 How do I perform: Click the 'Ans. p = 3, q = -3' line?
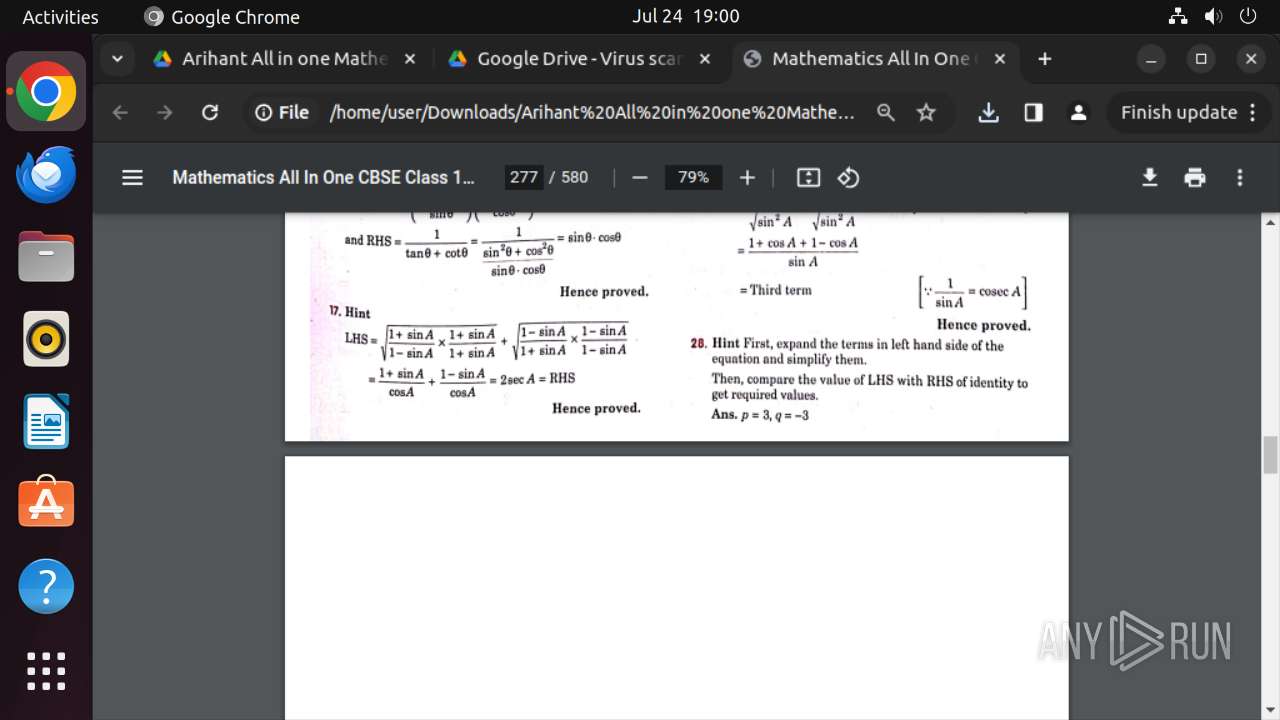760,415
